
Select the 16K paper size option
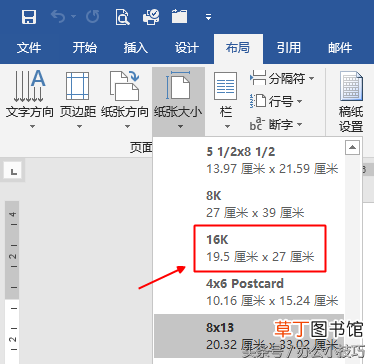point(249,248)
